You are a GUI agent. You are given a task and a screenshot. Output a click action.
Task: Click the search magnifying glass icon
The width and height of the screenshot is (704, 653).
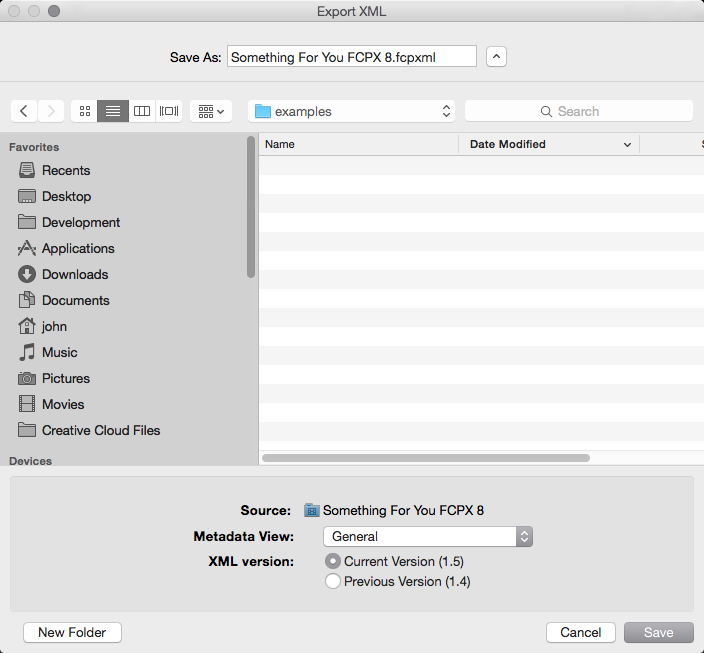click(546, 111)
